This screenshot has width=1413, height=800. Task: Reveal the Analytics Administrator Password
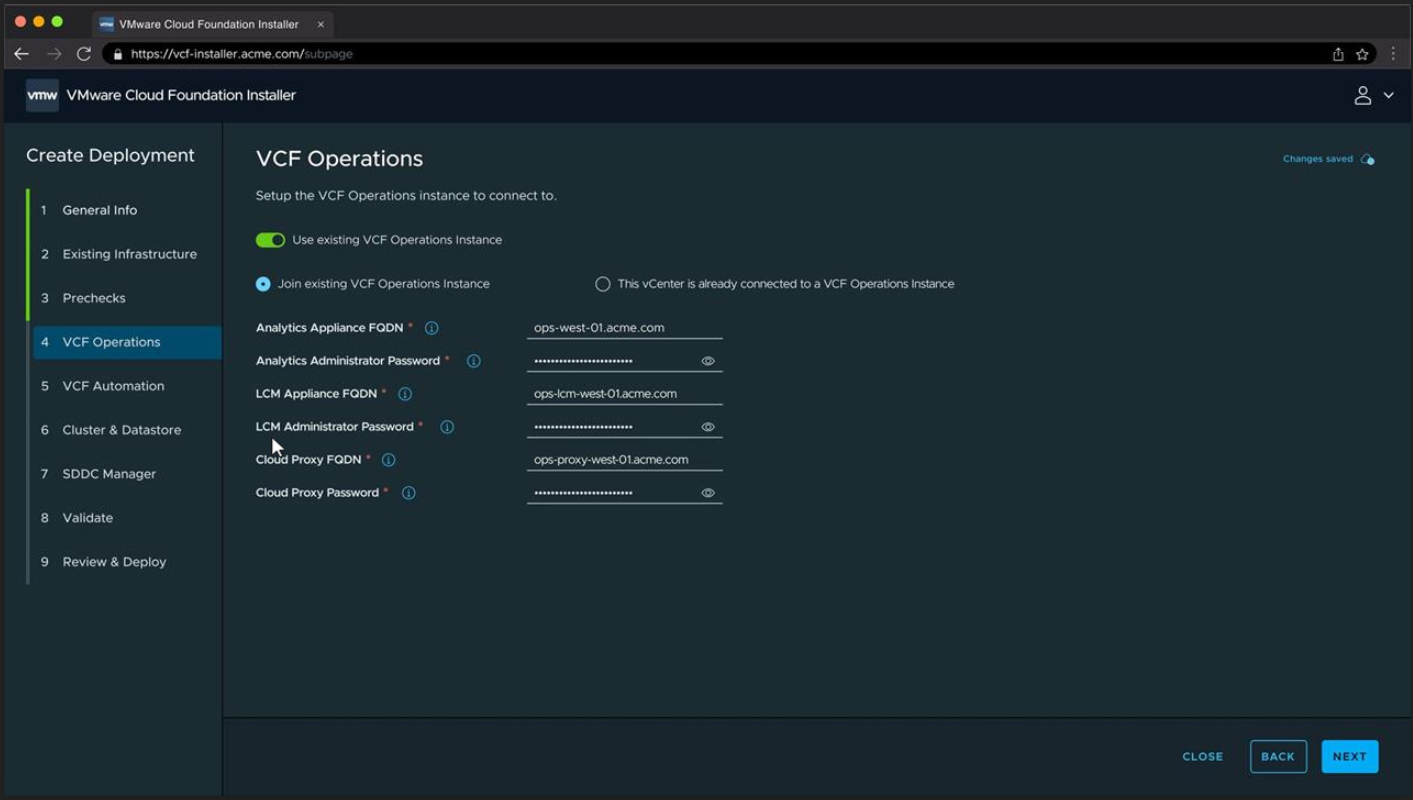click(708, 361)
